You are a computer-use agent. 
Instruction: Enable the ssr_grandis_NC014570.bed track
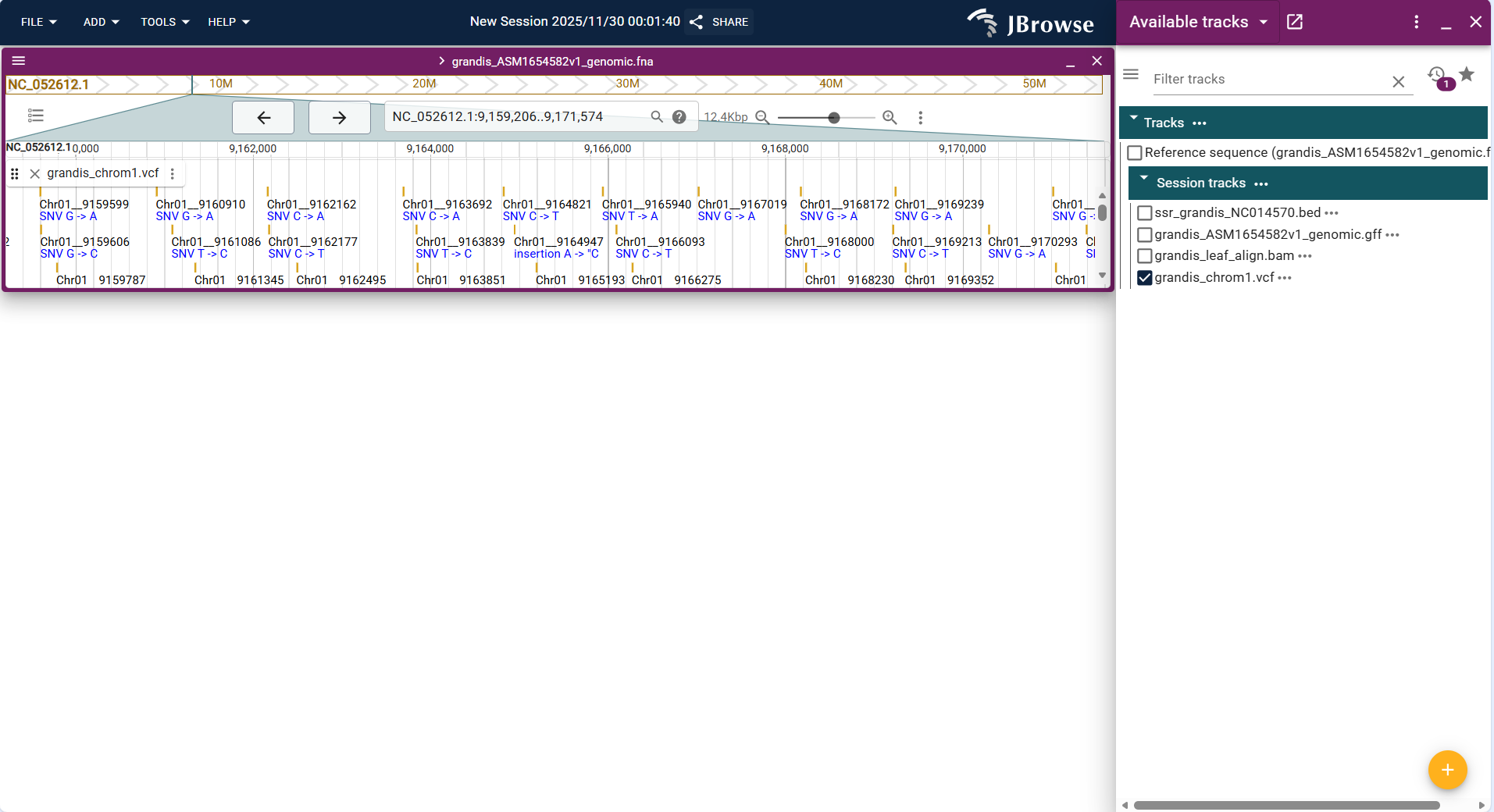click(x=1144, y=212)
